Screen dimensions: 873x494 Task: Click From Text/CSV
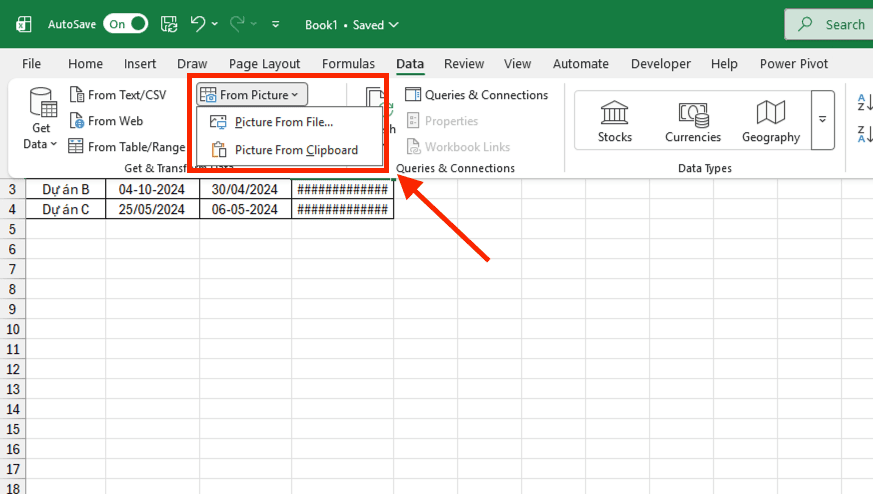[x=118, y=95]
